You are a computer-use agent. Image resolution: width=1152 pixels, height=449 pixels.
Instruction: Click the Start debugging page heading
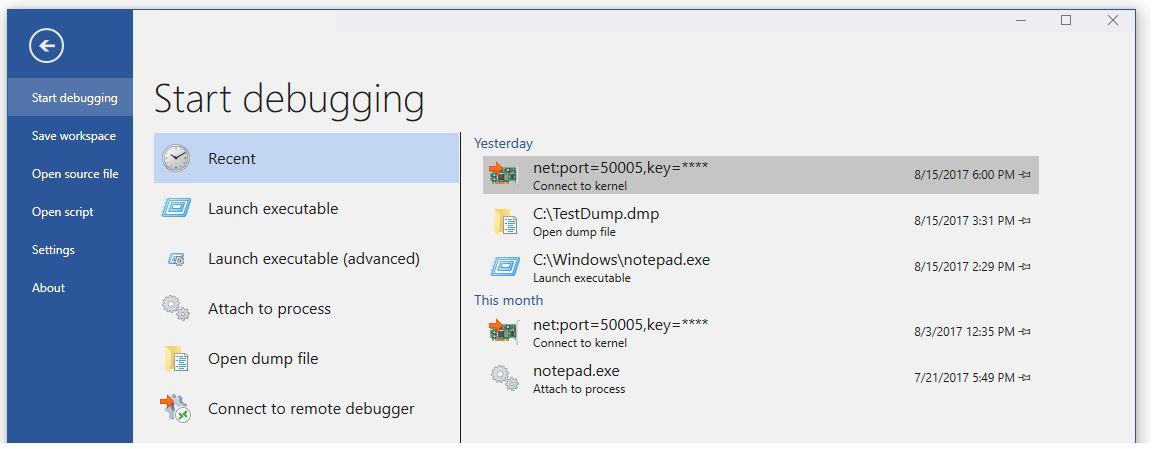point(289,100)
